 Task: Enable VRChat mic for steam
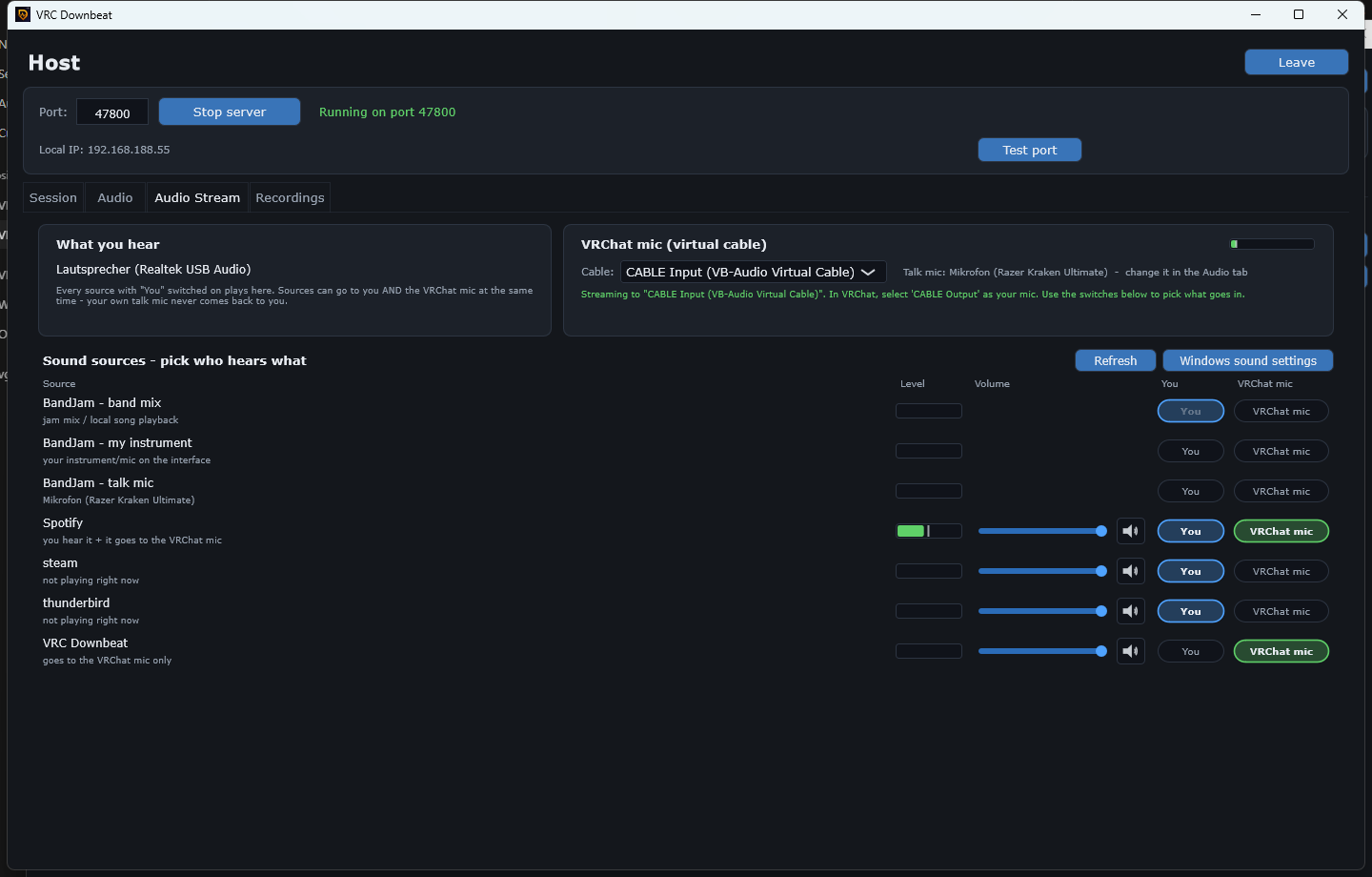click(x=1281, y=571)
